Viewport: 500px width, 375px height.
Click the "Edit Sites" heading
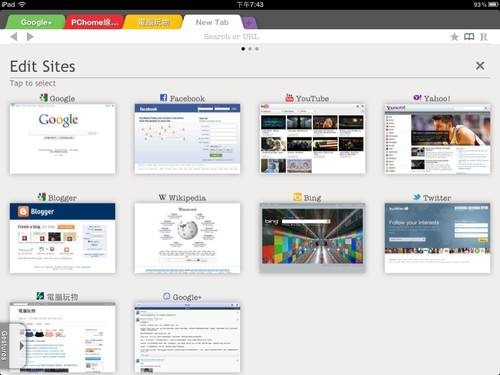43,66
